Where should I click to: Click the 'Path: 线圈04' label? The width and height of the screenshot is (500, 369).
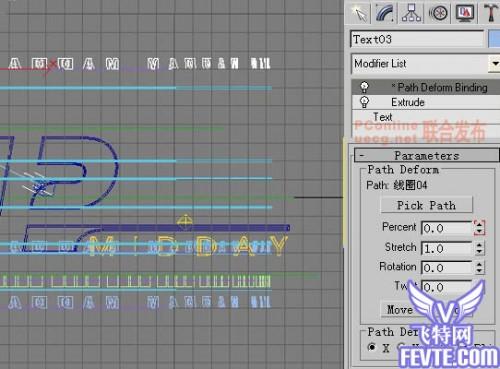click(x=397, y=185)
